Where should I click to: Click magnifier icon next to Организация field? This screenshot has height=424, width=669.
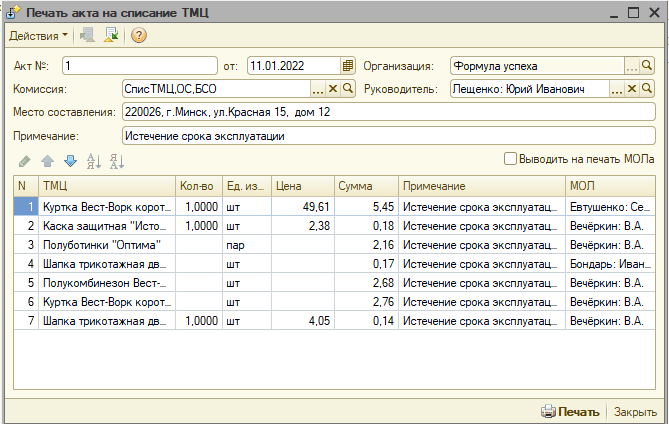pyautogui.click(x=648, y=66)
